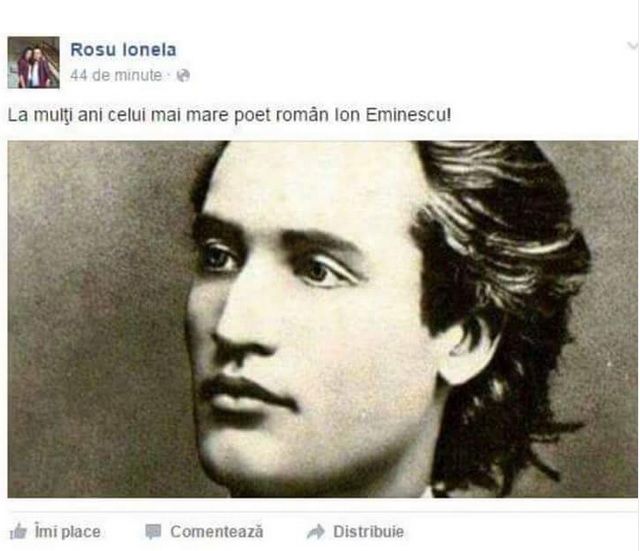Screen dimensions: 640x551
Task: Open the Rosu Ionela profile name link
Action: click(123, 49)
